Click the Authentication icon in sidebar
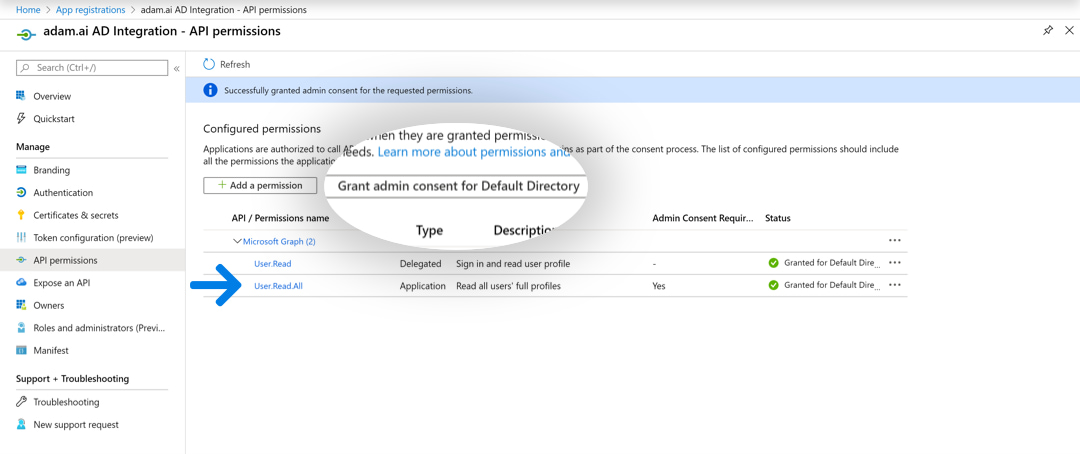 tap(21, 192)
